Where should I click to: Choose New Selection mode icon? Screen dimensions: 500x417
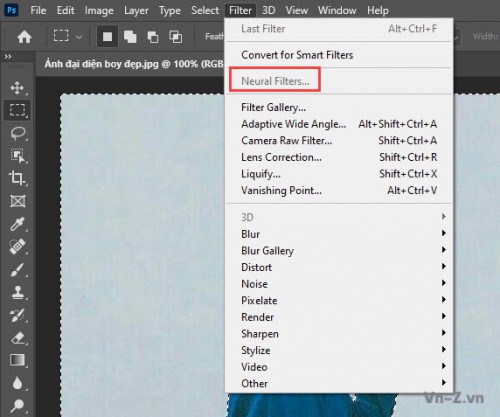point(107,36)
